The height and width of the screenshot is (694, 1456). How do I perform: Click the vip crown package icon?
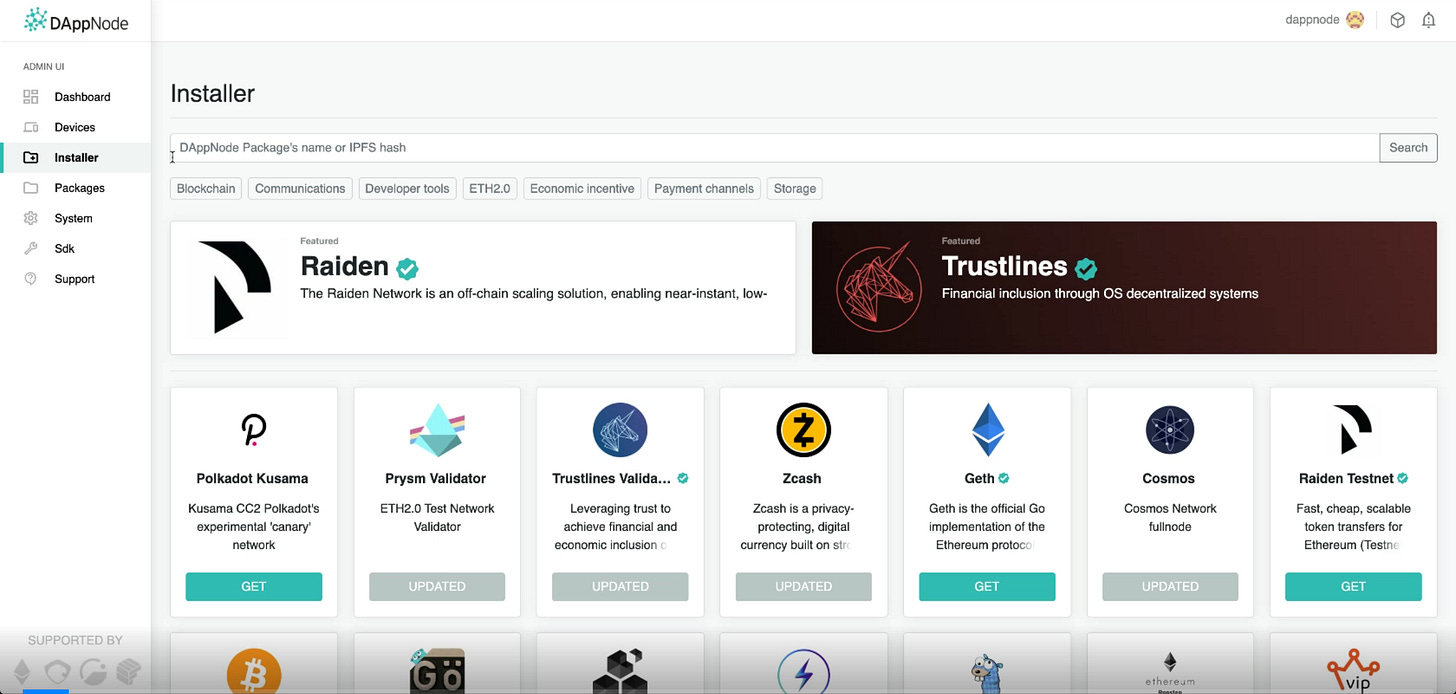point(1353,672)
